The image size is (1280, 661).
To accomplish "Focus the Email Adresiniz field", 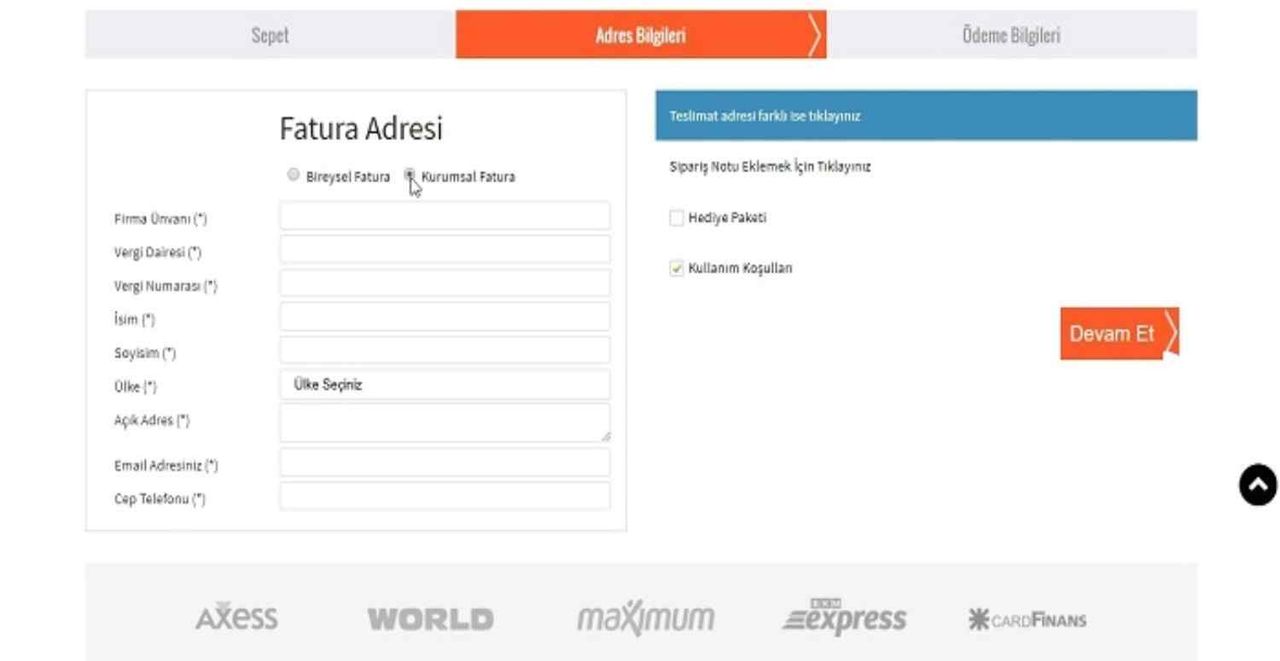I will pyautogui.click(x=445, y=462).
